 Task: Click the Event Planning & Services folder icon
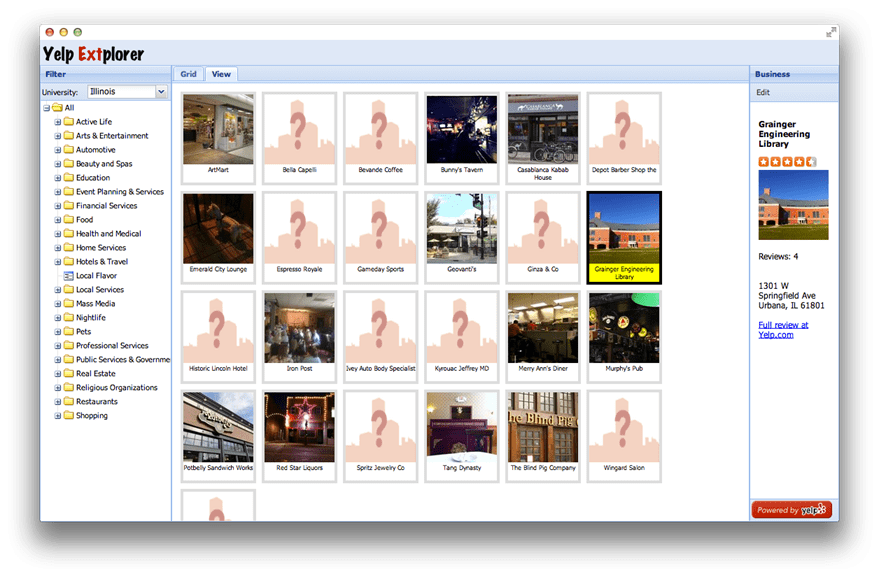pos(68,191)
